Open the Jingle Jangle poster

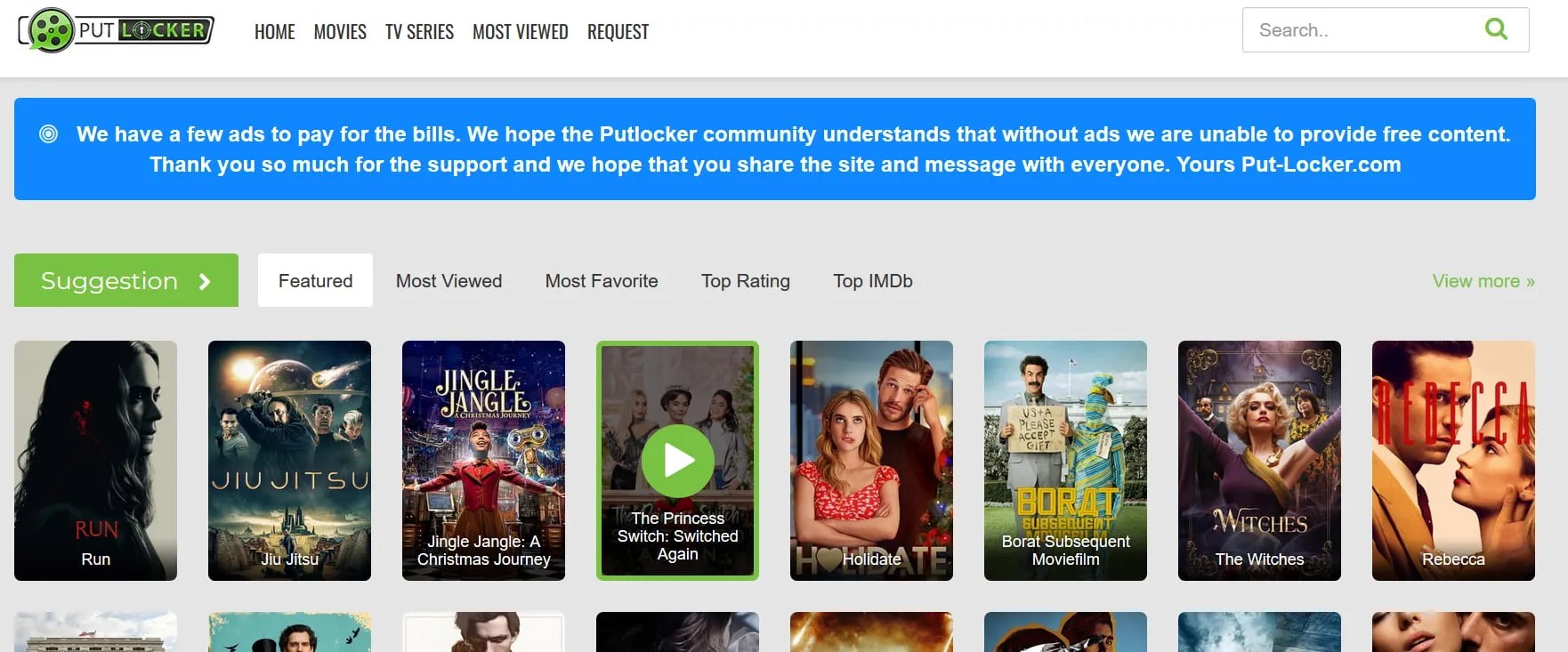483,461
